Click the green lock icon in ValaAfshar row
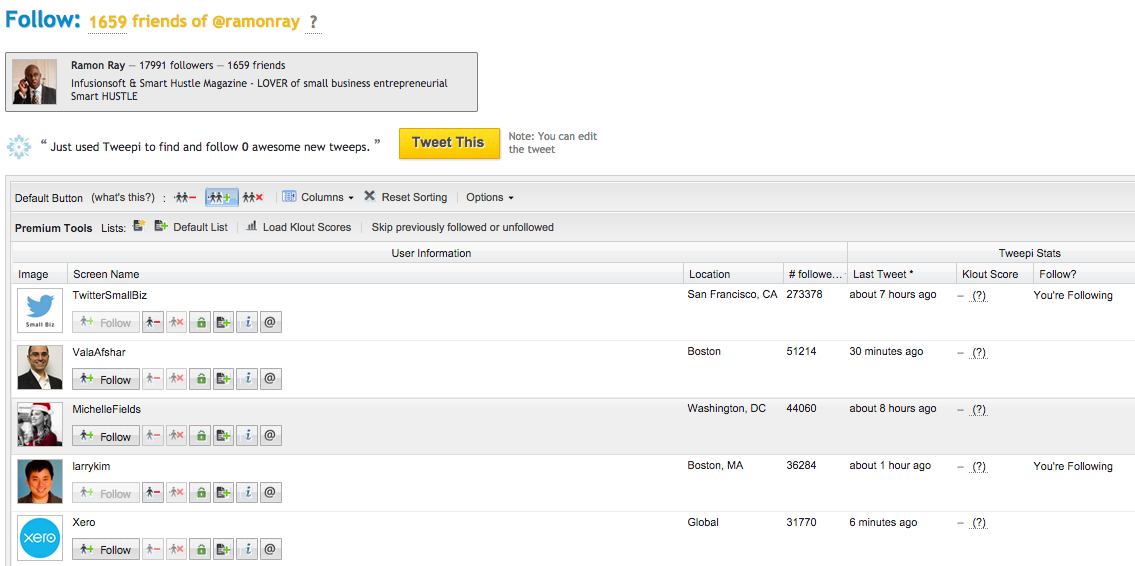Viewport: 1135px width, 566px height. [x=200, y=380]
